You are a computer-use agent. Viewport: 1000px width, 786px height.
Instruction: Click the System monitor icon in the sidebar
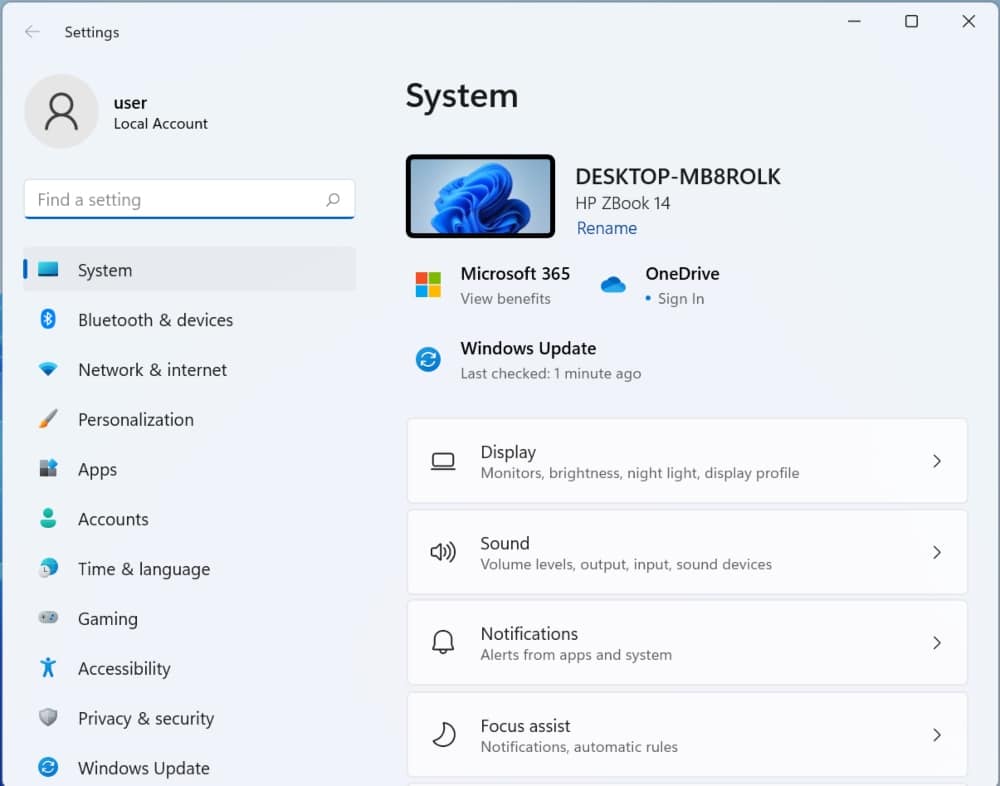pos(48,269)
